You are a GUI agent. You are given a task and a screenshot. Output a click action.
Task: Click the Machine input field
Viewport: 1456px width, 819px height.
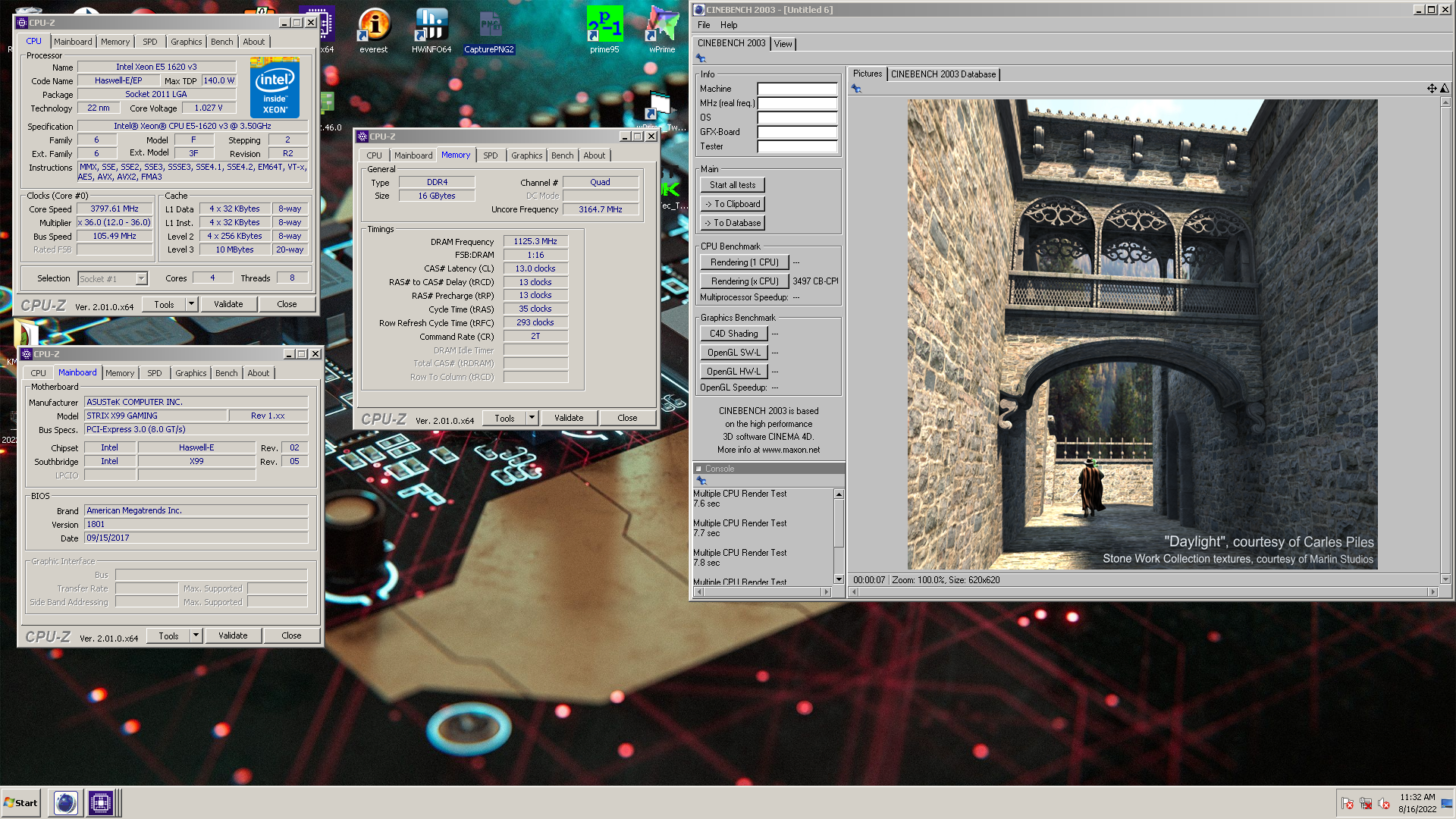[797, 89]
